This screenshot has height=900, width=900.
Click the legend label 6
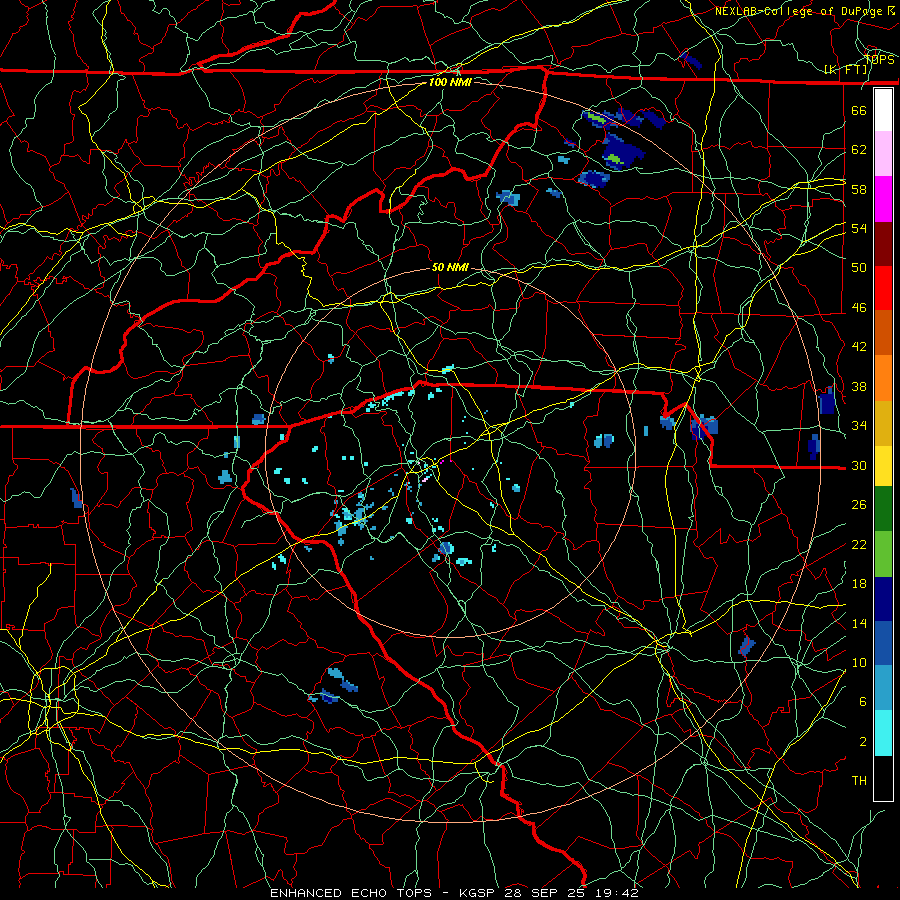(x=863, y=702)
